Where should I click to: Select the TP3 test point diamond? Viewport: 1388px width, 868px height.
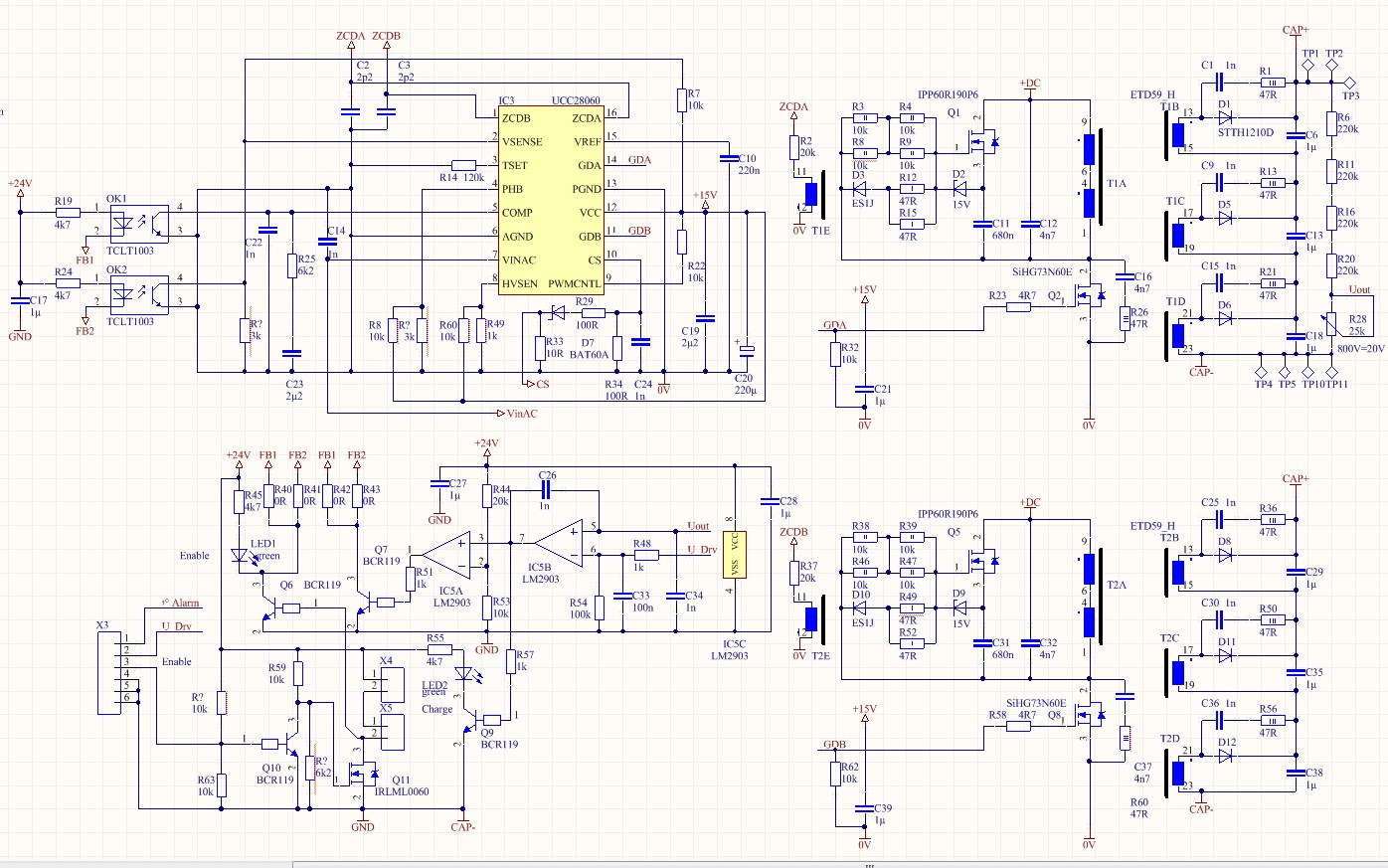[x=1350, y=83]
